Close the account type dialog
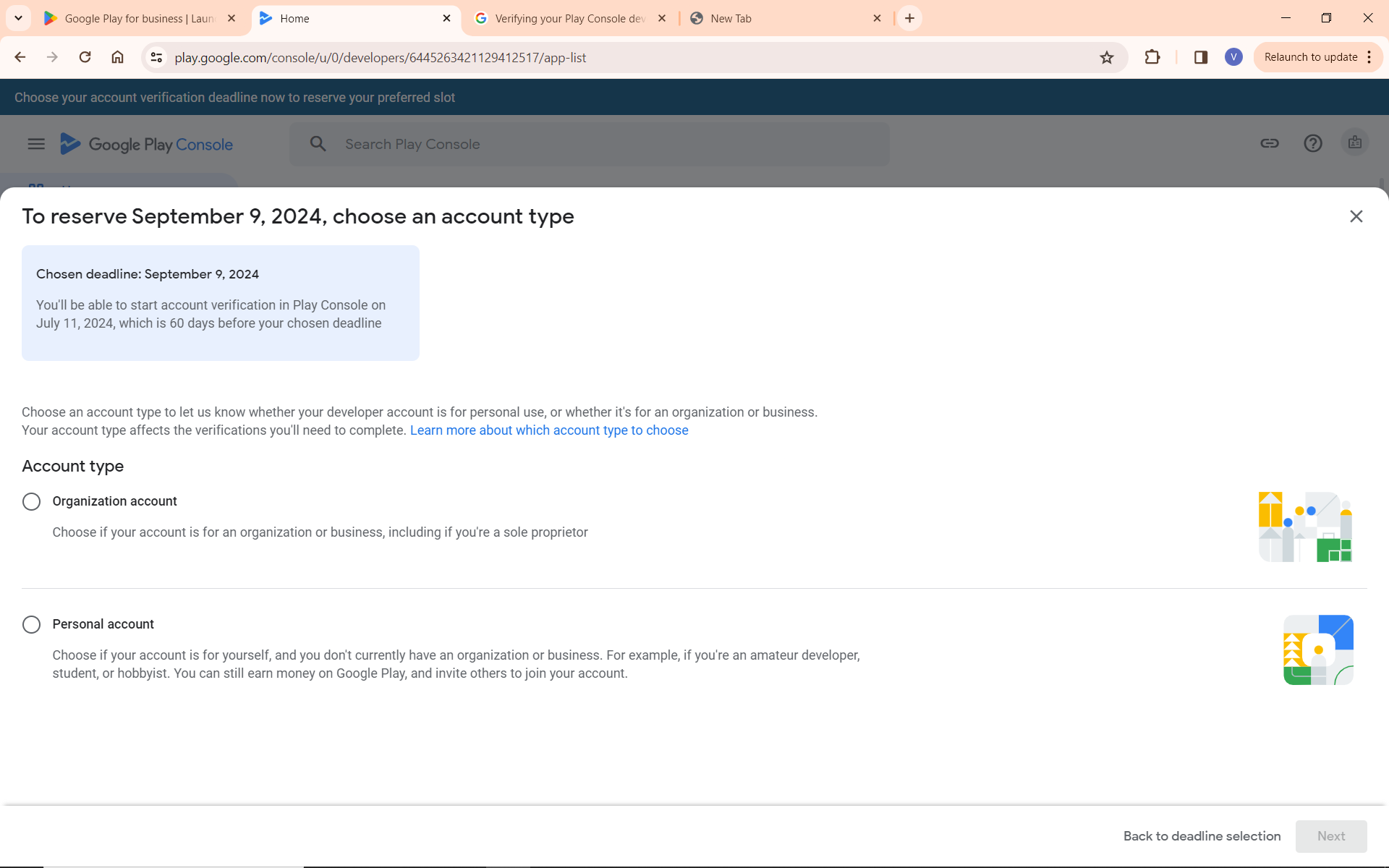Image resolution: width=1389 pixels, height=868 pixels. click(x=1356, y=216)
